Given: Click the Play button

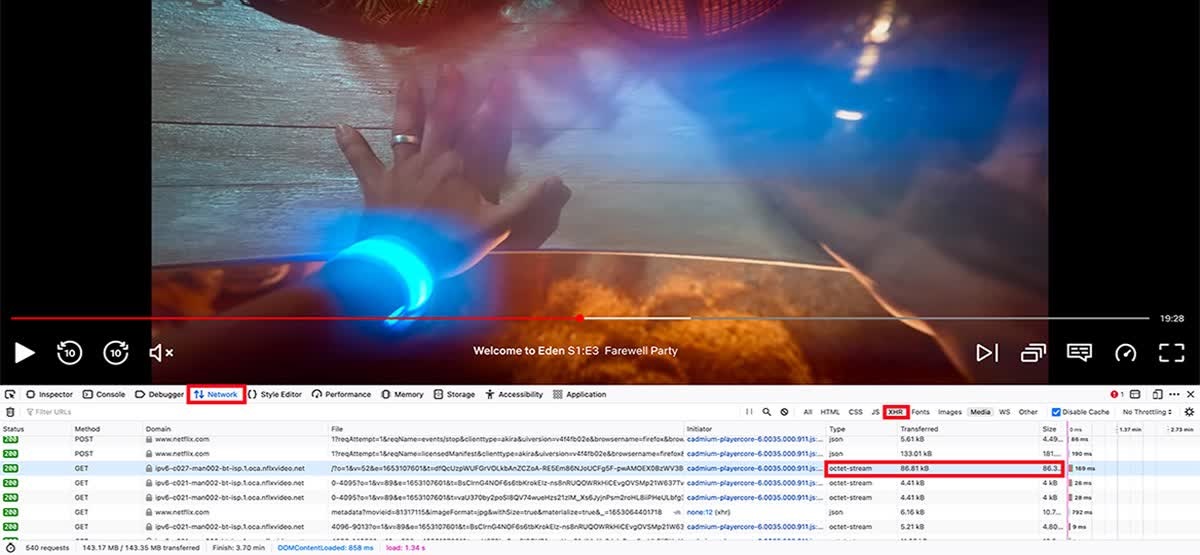Looking at the screenshot, I should [25, 352].
